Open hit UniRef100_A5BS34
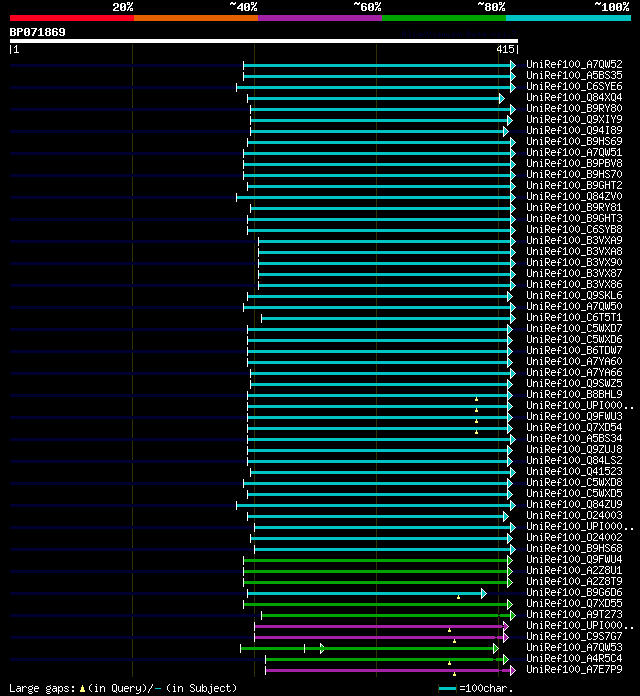This screenshot has height=696, width=640. [574, 439]
